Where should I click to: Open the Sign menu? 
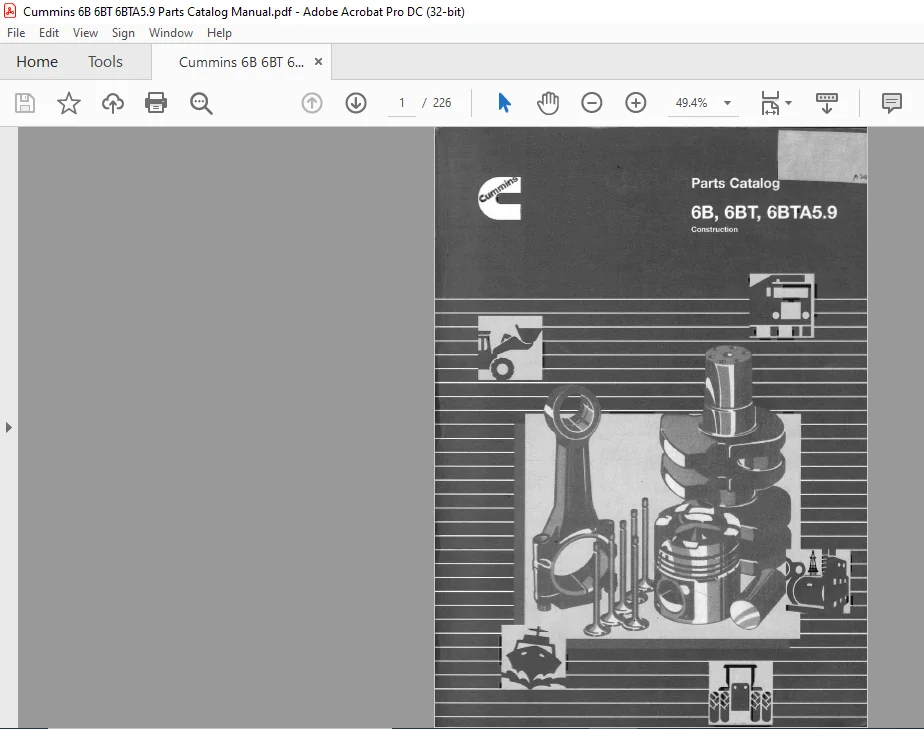pyautogui.click(x=123, y=33)
